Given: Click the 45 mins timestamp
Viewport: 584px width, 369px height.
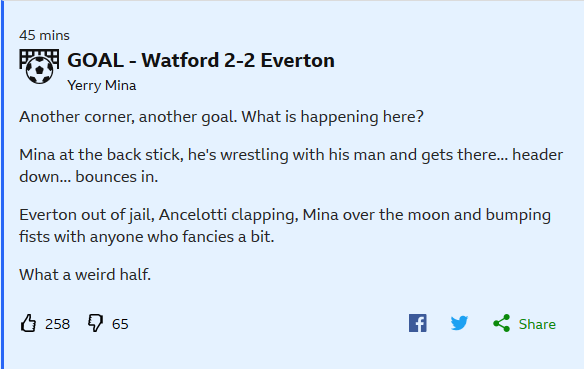Looking at the screenshot, I should 44,35.
